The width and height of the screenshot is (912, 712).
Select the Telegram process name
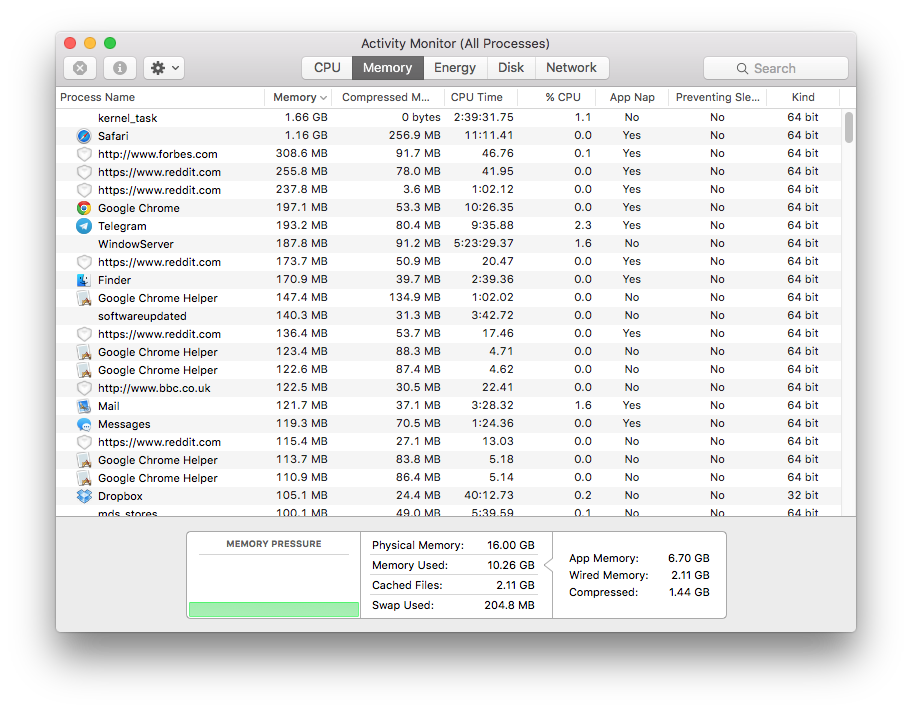[x=122, y=226]
